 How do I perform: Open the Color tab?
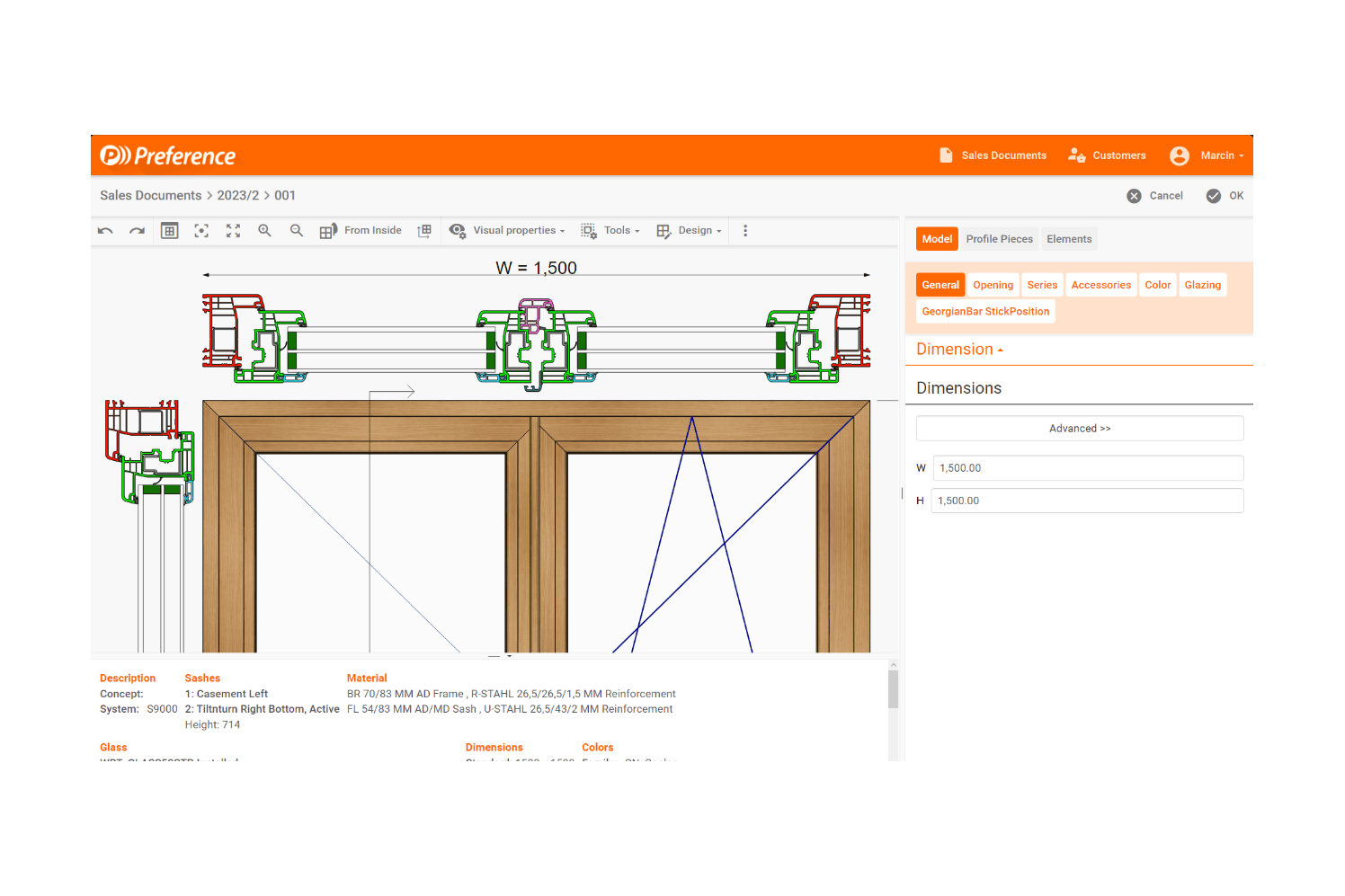1157,285
